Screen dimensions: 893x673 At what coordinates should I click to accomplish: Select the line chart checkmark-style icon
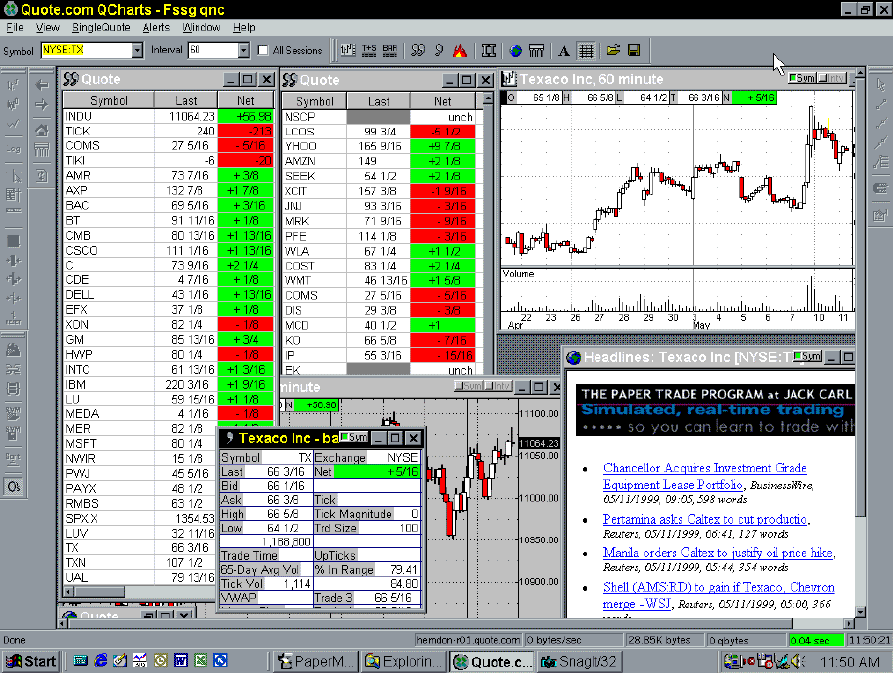[x=13, y=124]
